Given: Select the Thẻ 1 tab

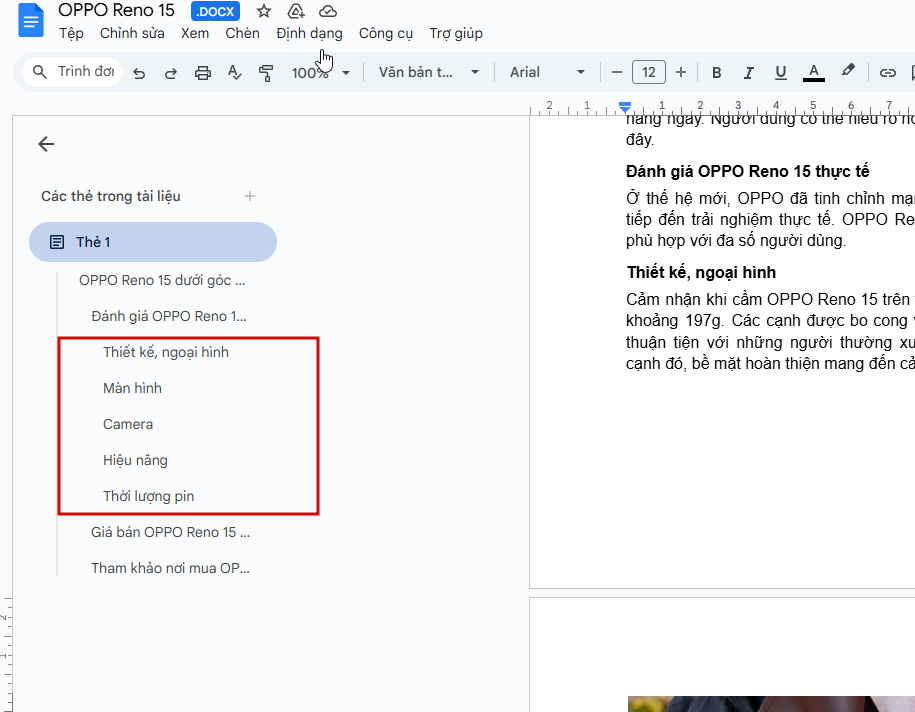Looking at the screenshot, I should [x=153, y=242].
